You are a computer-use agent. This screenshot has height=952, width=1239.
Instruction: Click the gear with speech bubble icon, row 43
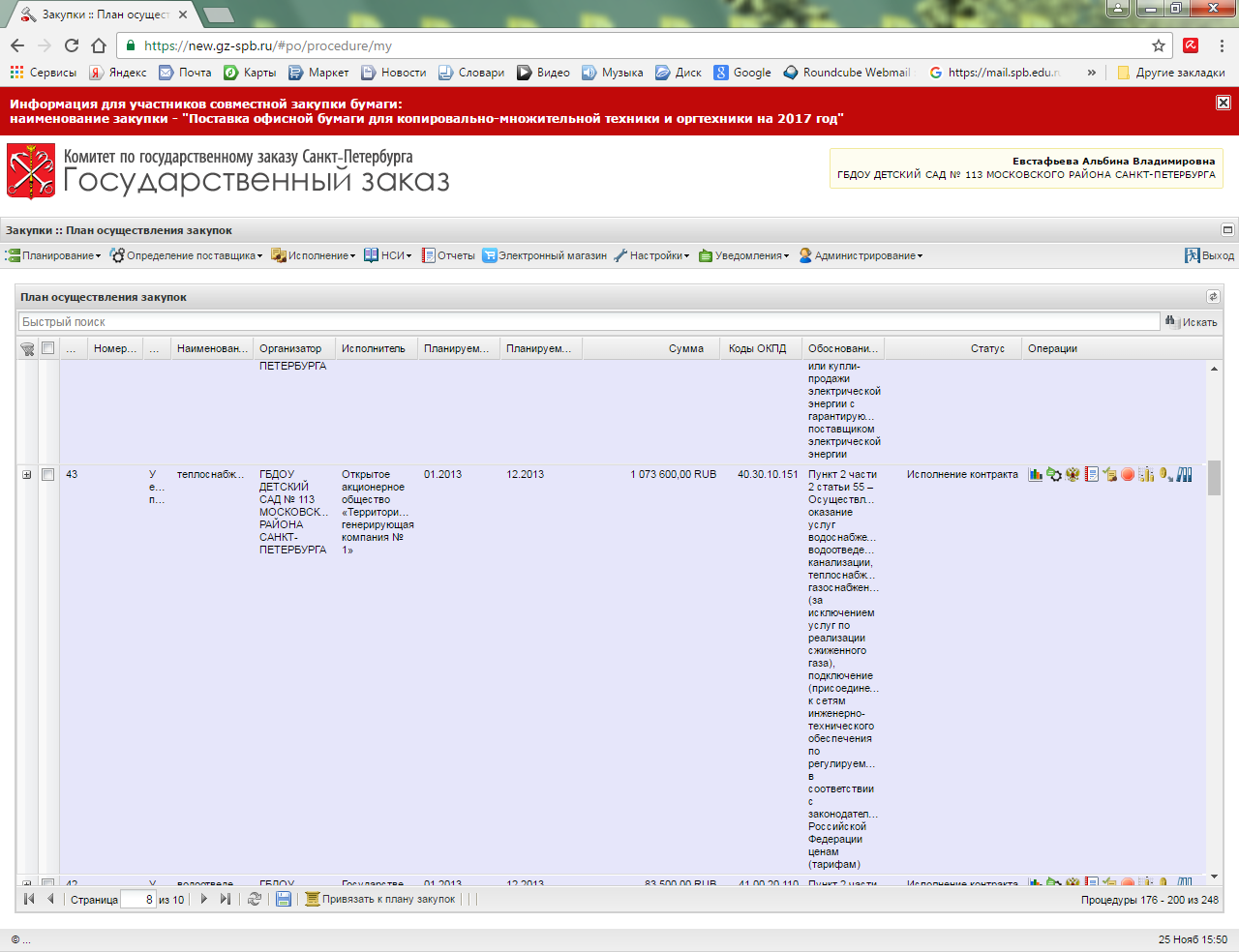pyautogui.click(x=1054, y=474)
